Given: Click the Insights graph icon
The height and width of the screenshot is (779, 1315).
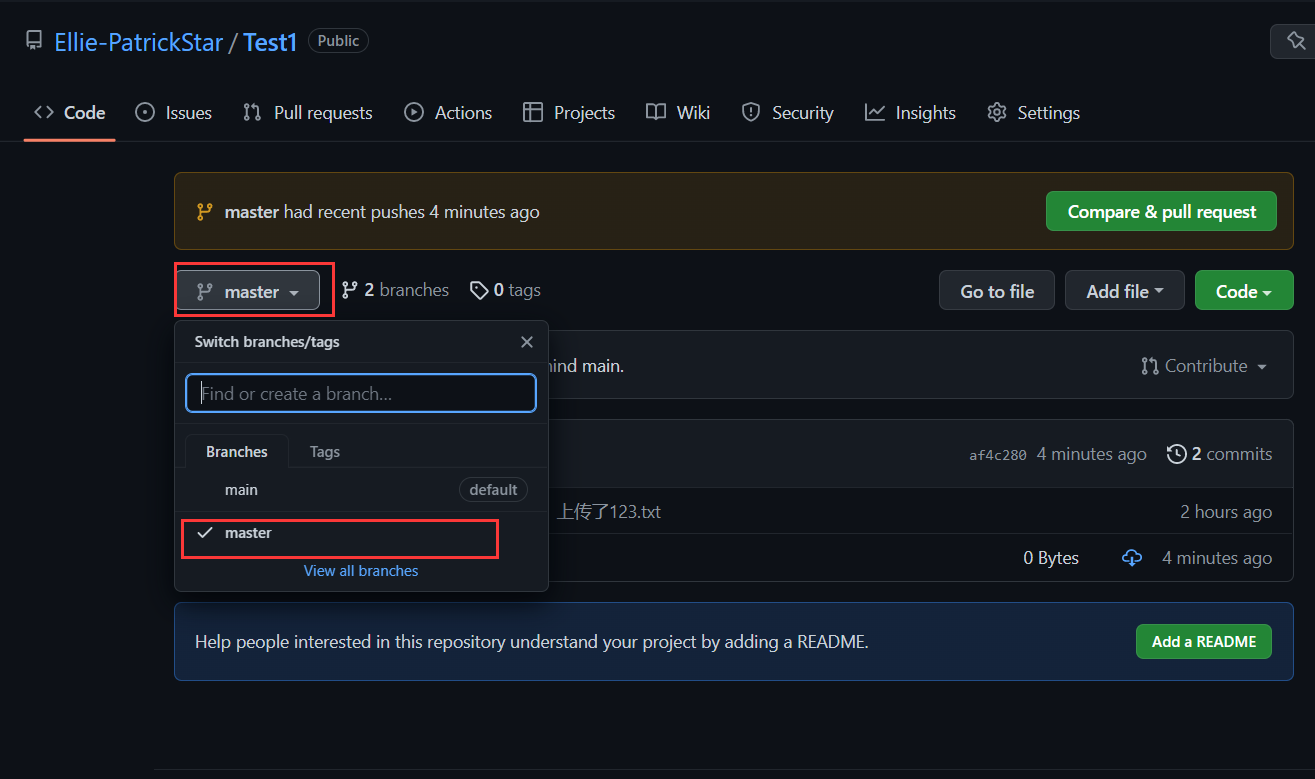Looking at the screenshot, I should (875, 112).
